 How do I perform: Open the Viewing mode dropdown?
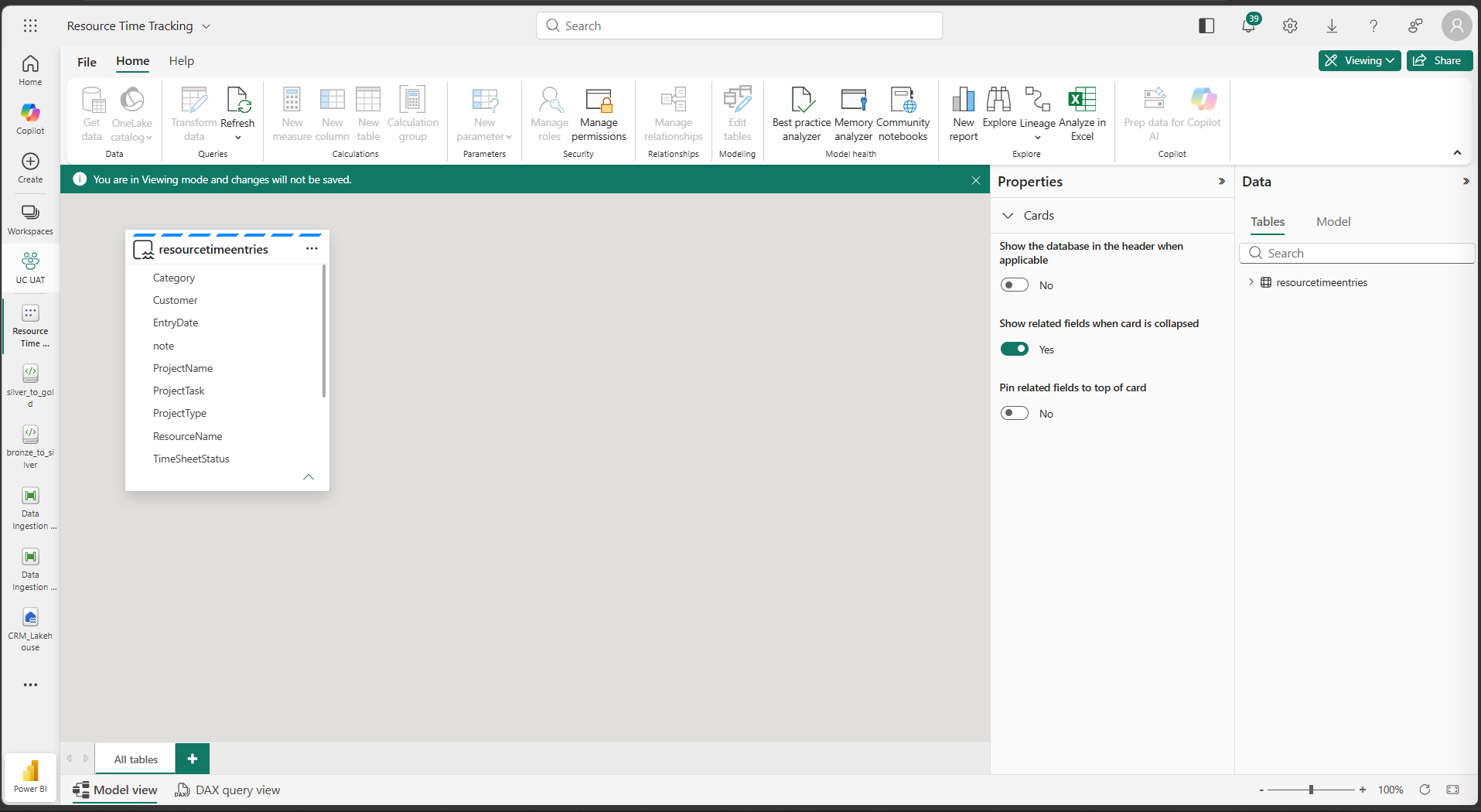tap(1360, 60)
